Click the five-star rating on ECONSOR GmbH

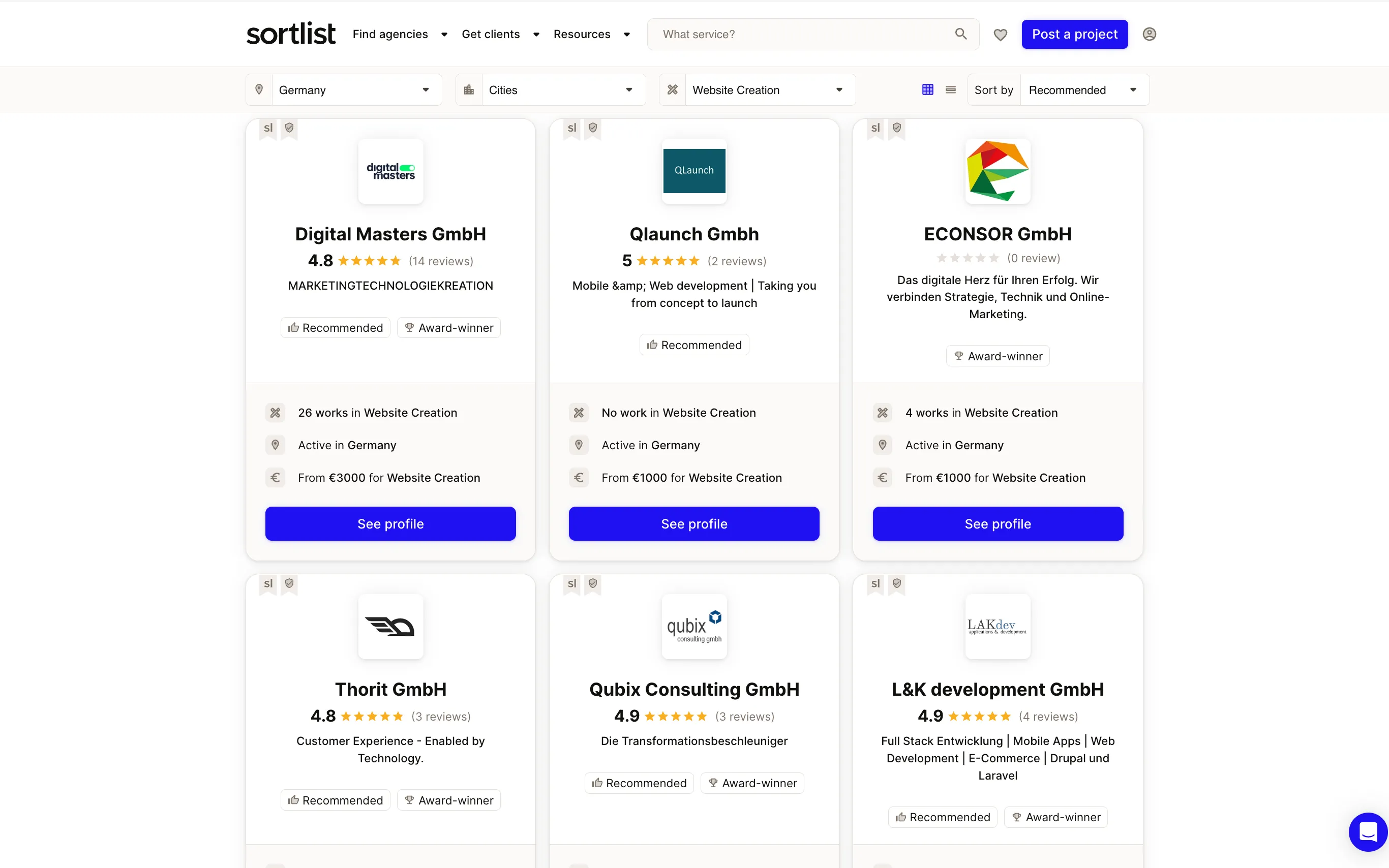pyautogui.click(x=968, y=258)
